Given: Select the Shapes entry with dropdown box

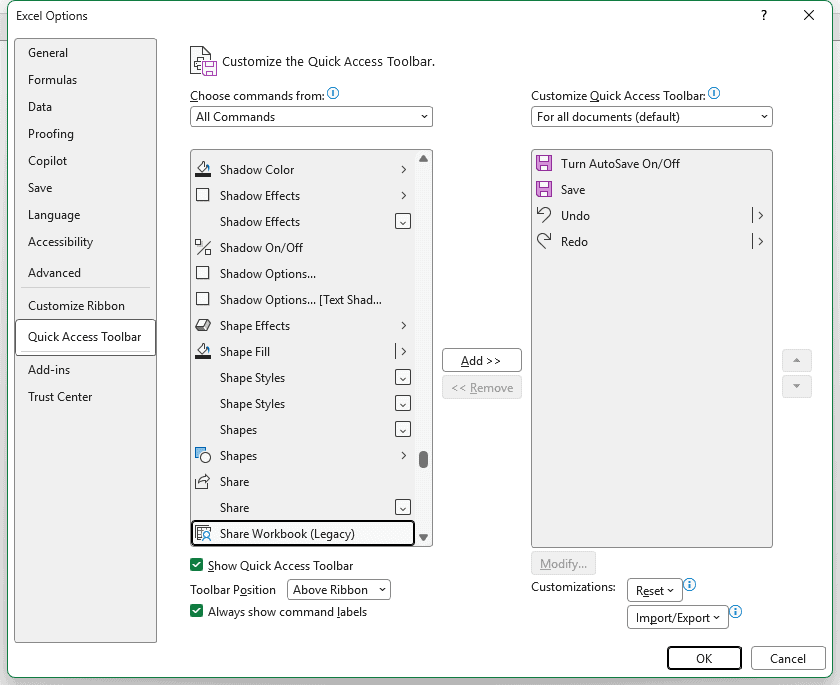Looking at the screenshot, I should pos(303,429).
